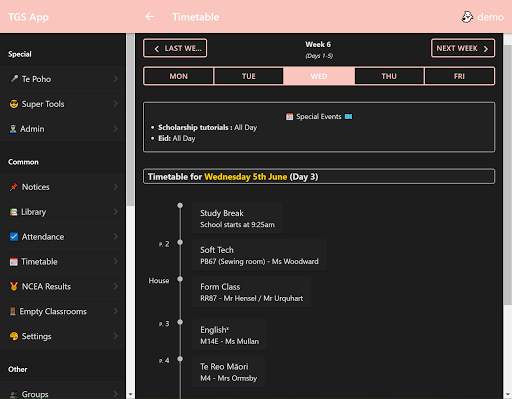Click the Timetable calendar icon in sidebar
The image size is (512, 399).
[x=14, y=261]
